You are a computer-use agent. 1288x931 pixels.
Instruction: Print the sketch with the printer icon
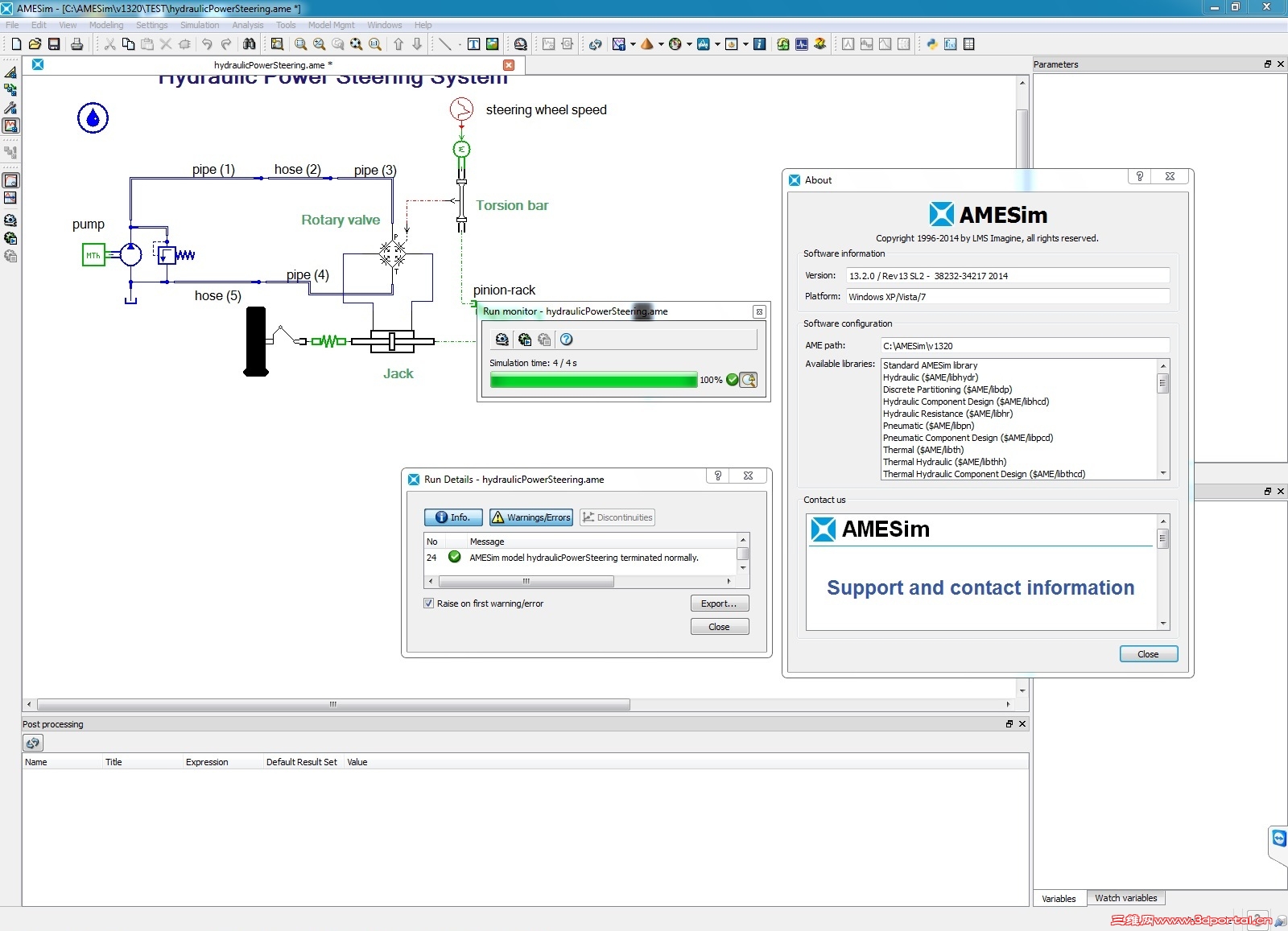click(x=76, y=44)
